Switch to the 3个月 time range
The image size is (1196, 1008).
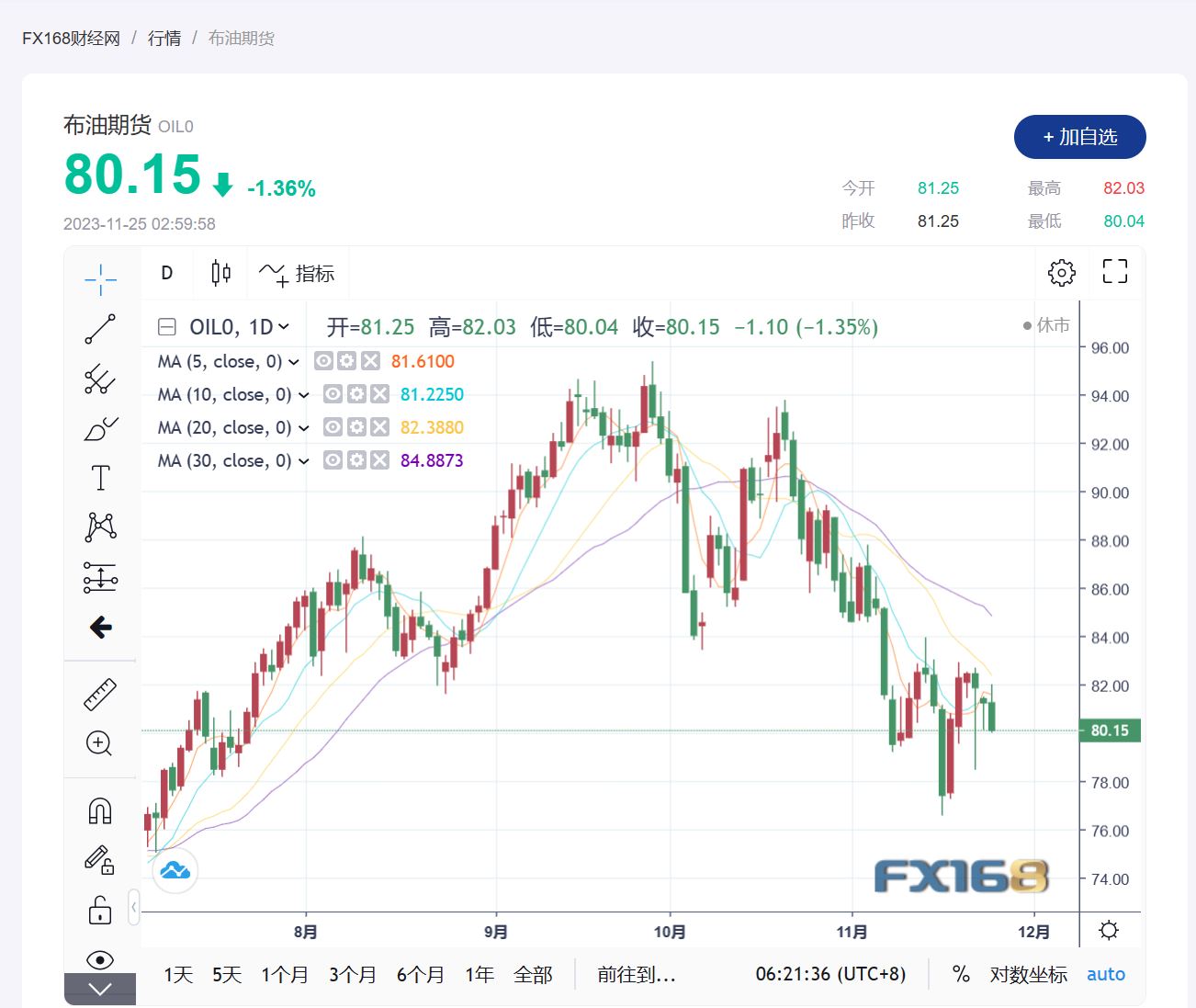tap(353, 974)
